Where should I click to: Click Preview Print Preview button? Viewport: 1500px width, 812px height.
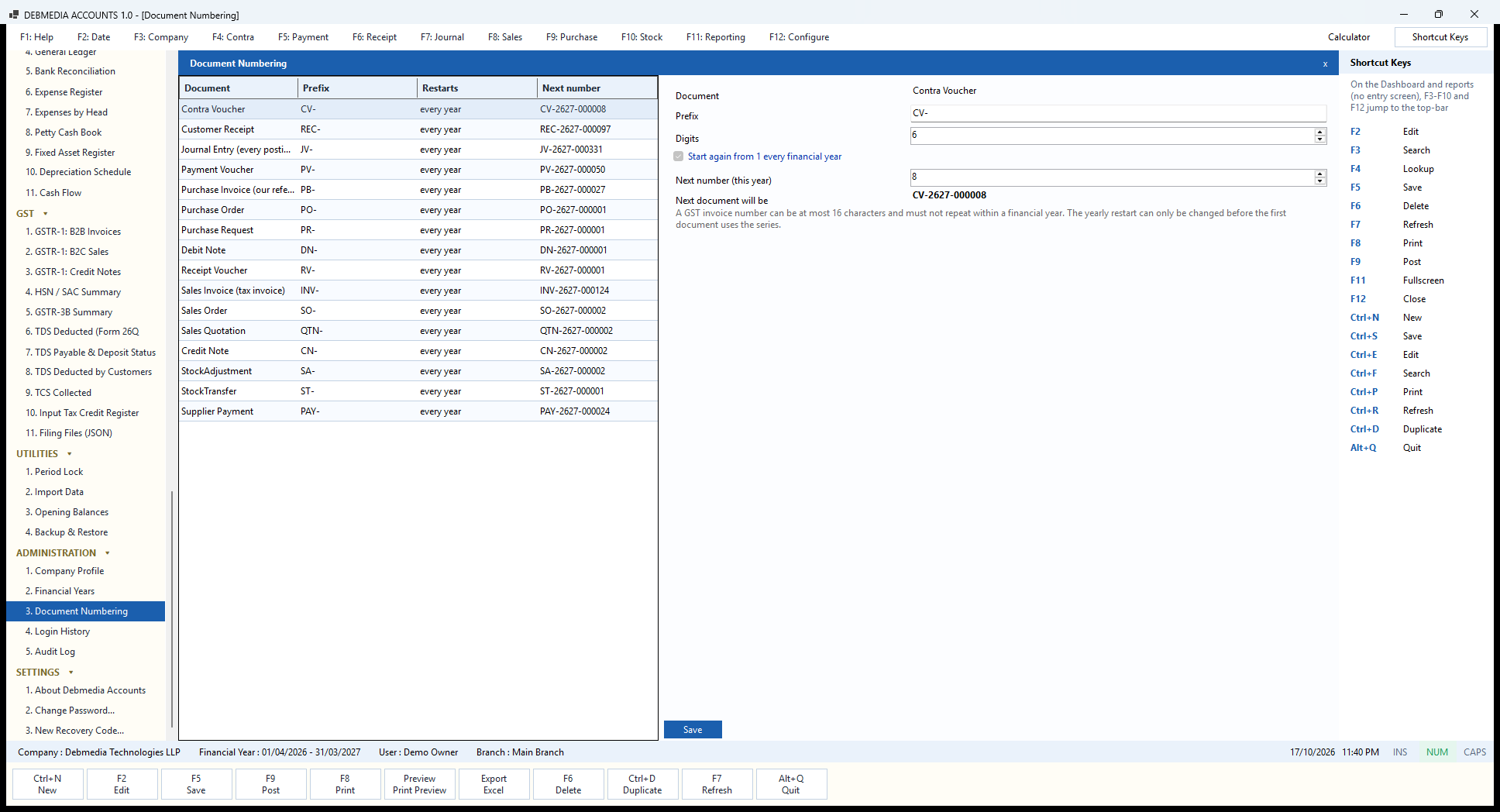pyautogui.click(x=419, y=784)
